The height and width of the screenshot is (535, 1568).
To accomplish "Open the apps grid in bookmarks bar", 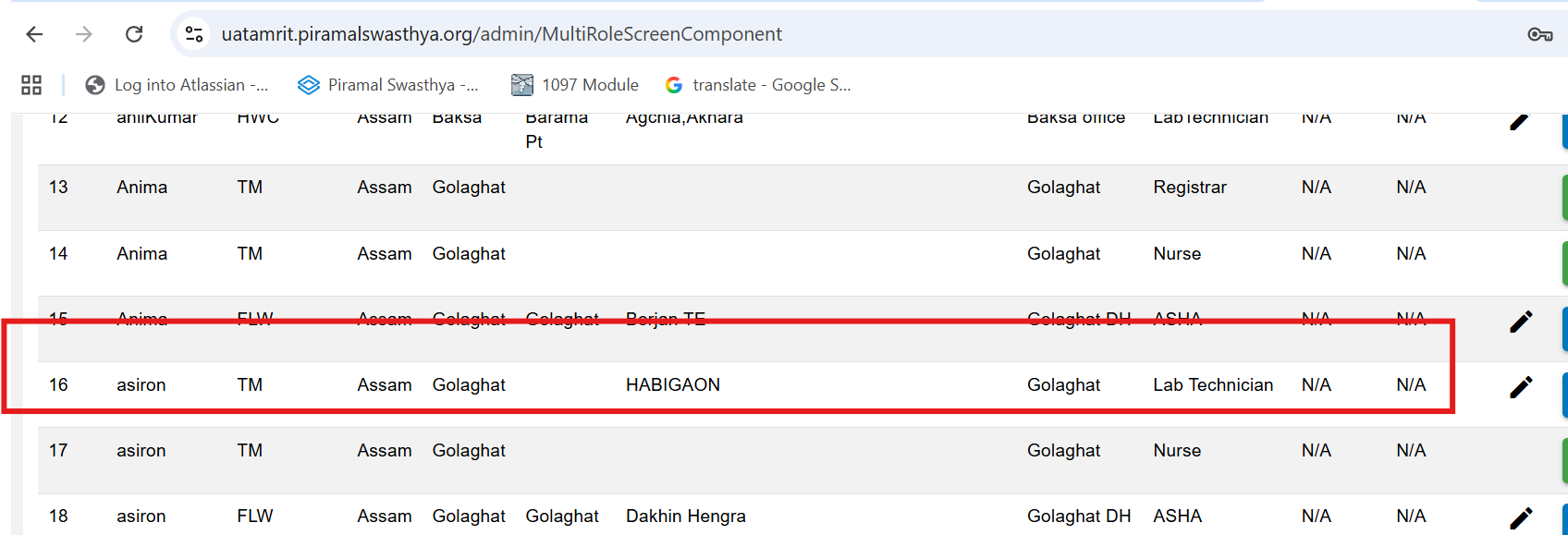I will click(x=31, y=85).
